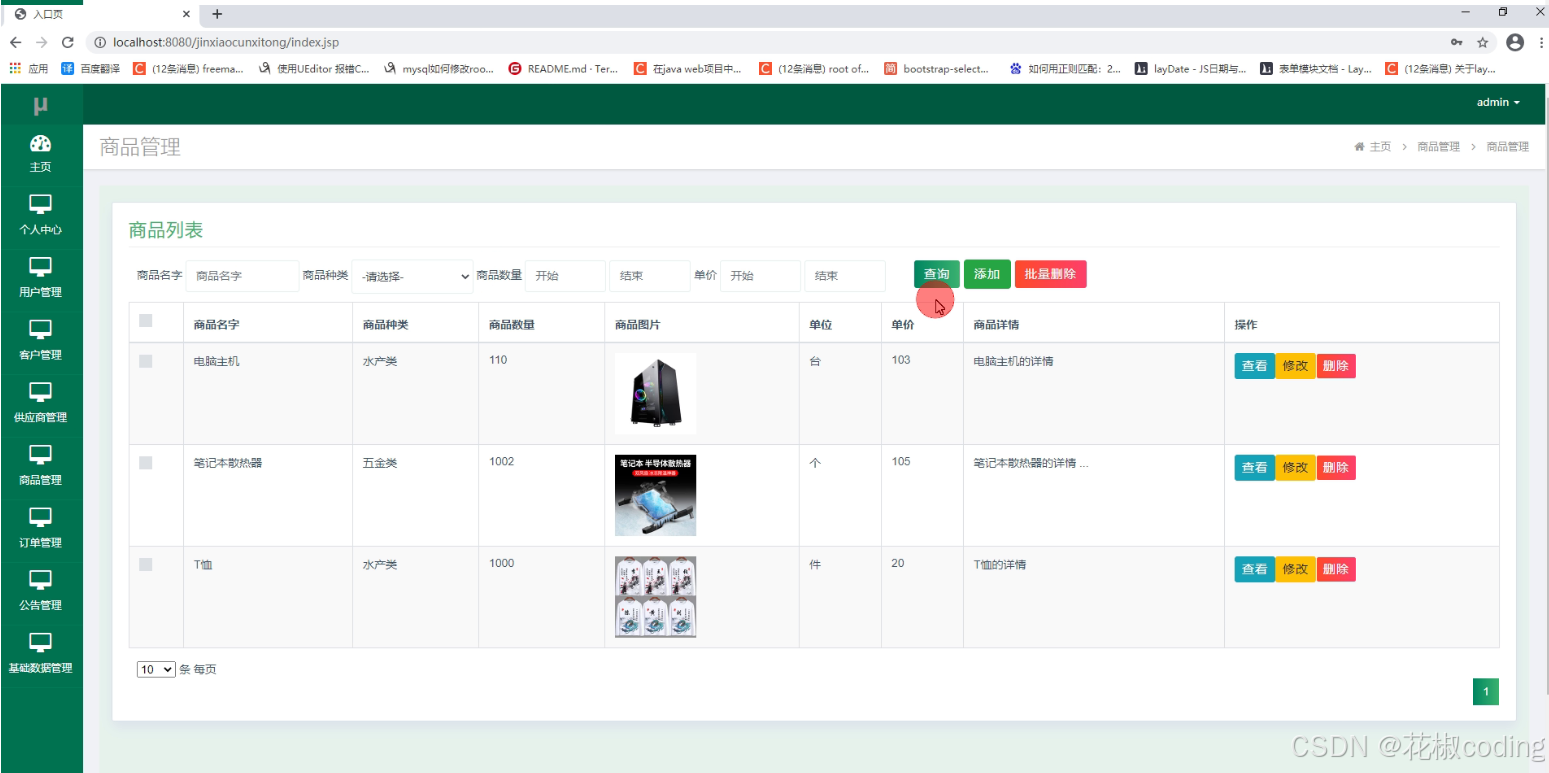Click 修改 for T恤 row

point(1295,569)
